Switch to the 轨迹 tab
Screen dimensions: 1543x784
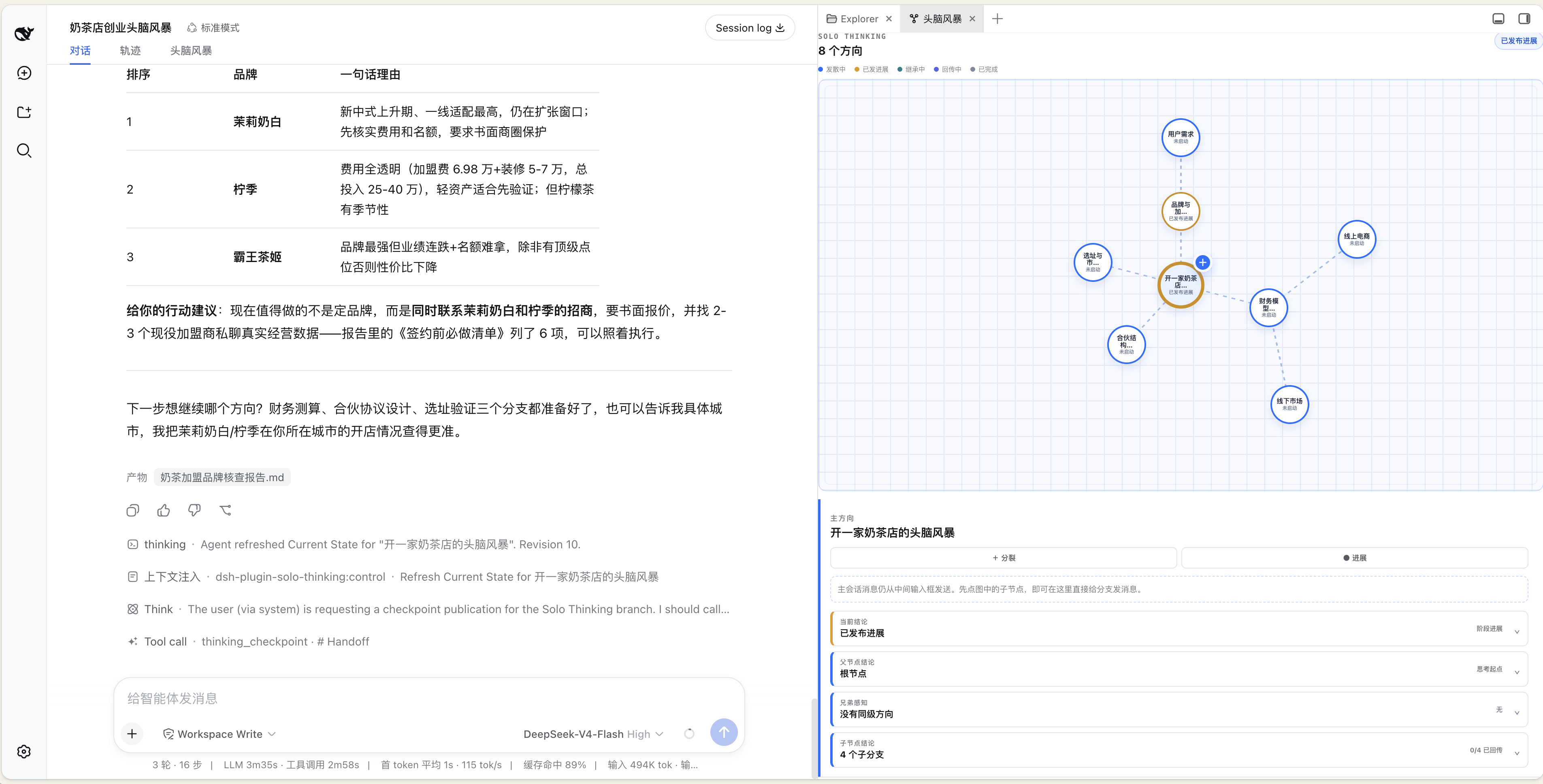click(130, 51)
